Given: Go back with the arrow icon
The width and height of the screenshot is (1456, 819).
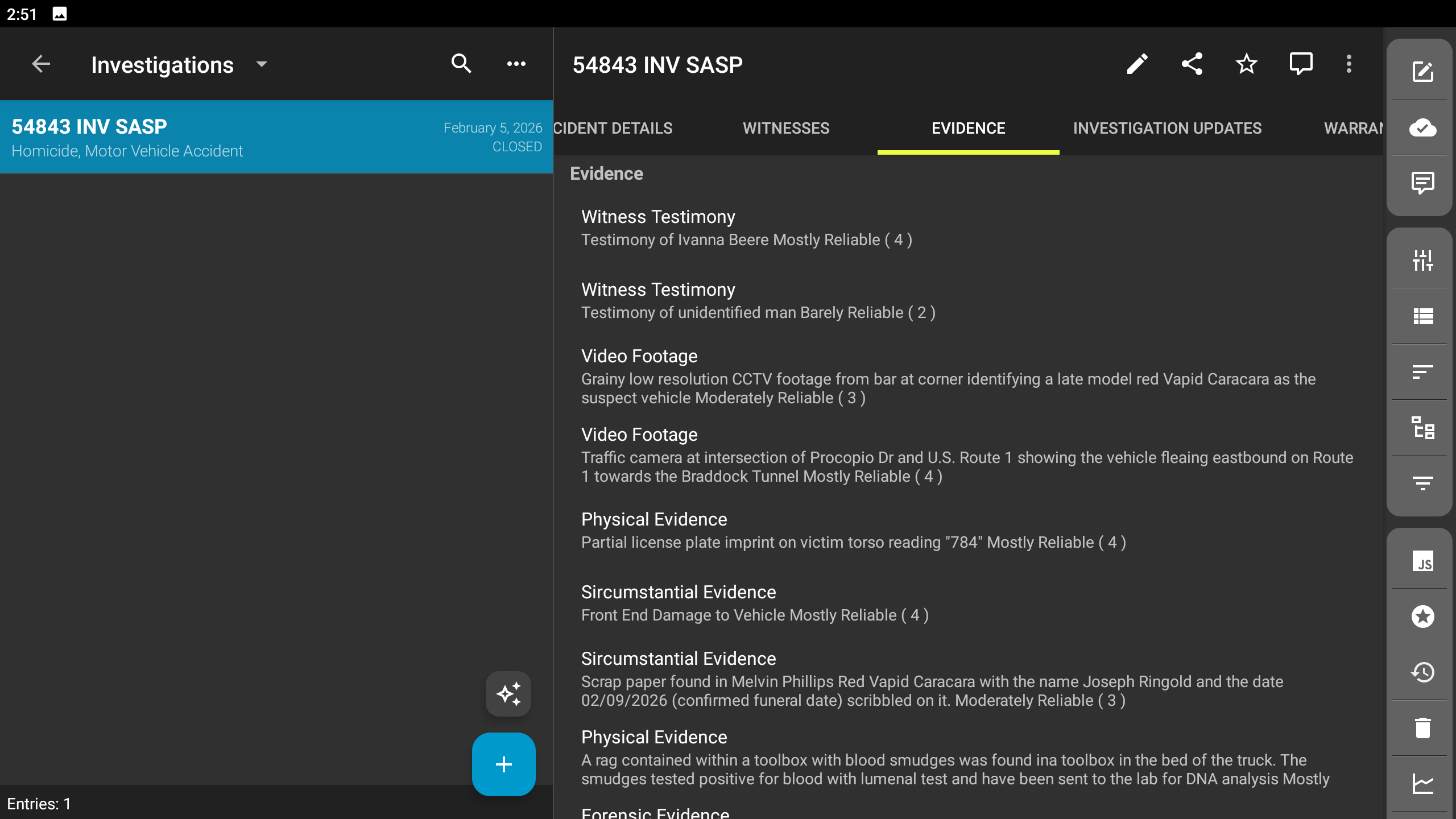Looking at the screenshot, I should [41, 64].
